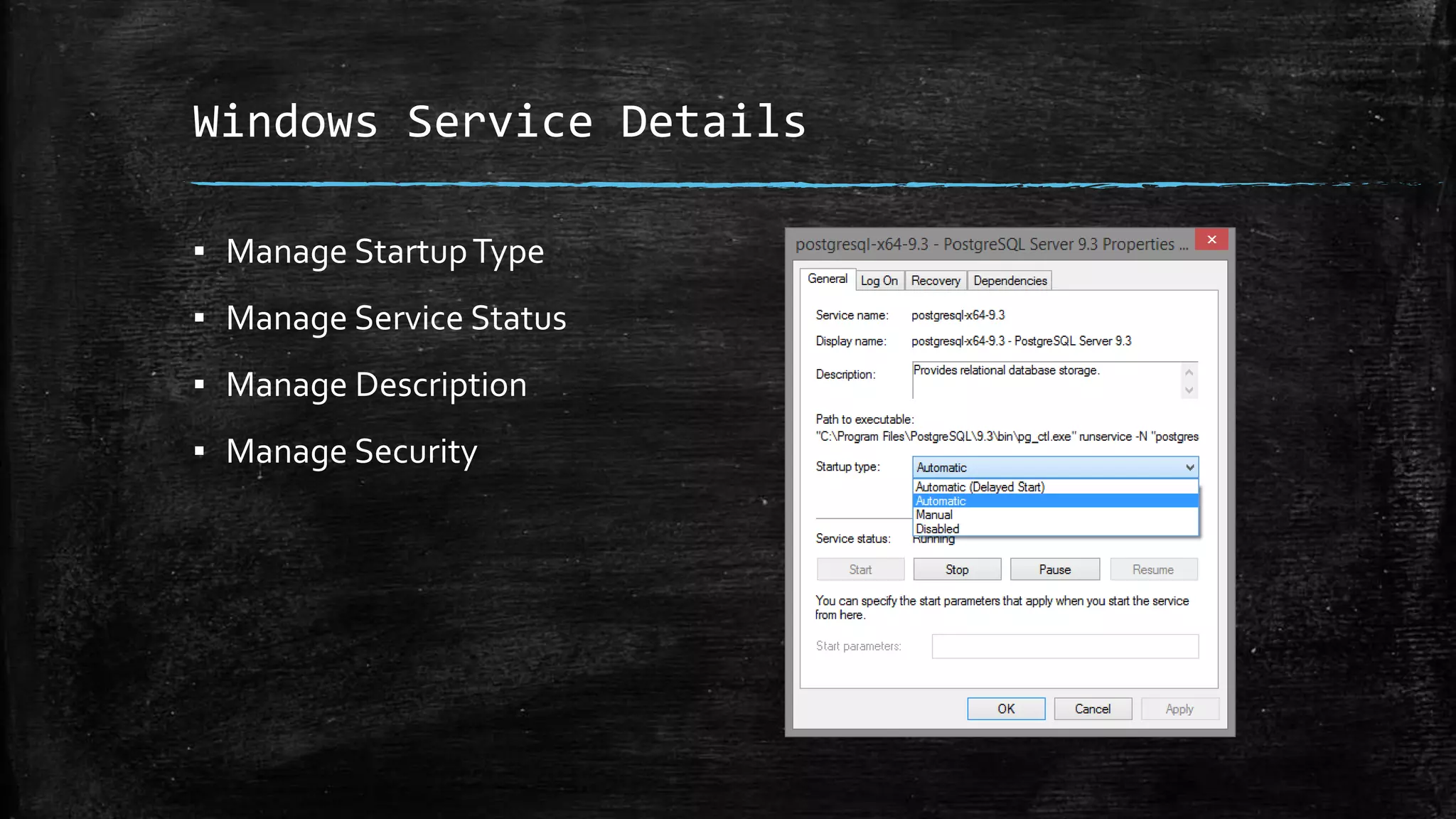The width and height of the screenshot is (1456, 819).
Task: Click the 'Manage Service Status' bullet
Action: point(396,318)
